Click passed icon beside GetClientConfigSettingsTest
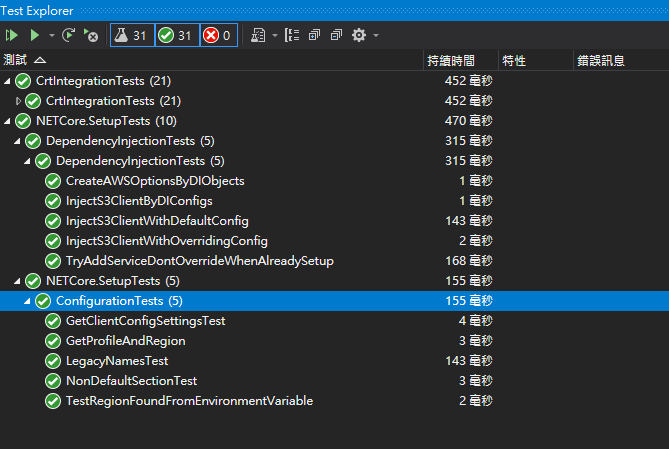Image resolution: width=669 pixels, height=449 pixels. (x=53, y=321)
